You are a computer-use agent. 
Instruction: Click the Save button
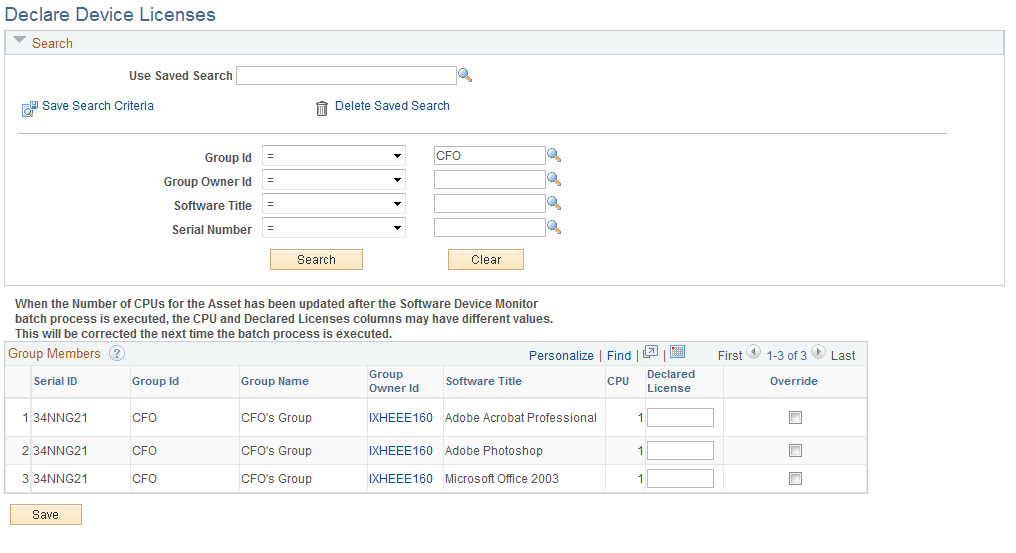[46, 514]
